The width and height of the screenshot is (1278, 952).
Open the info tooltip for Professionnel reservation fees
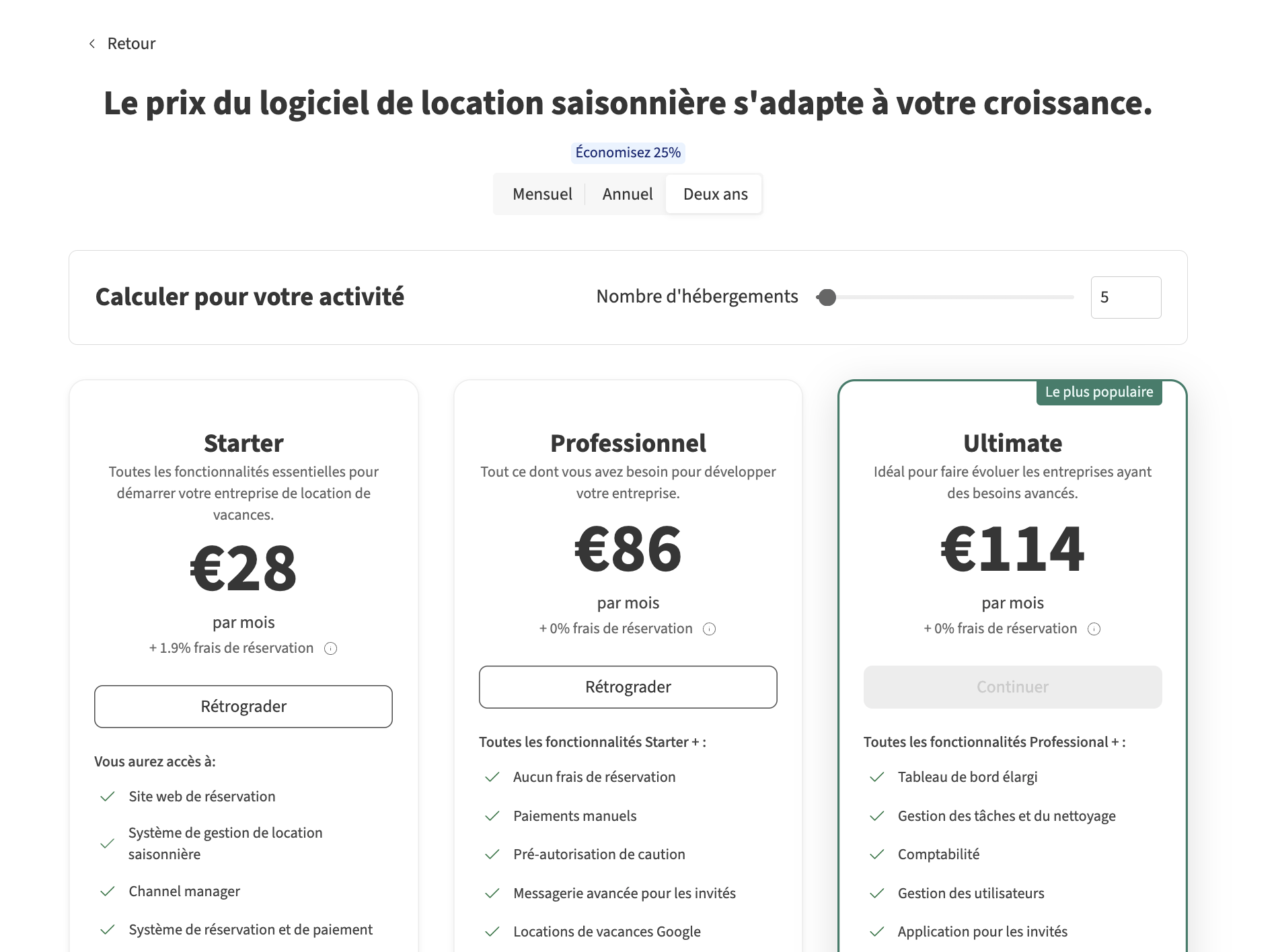[708, 629]
